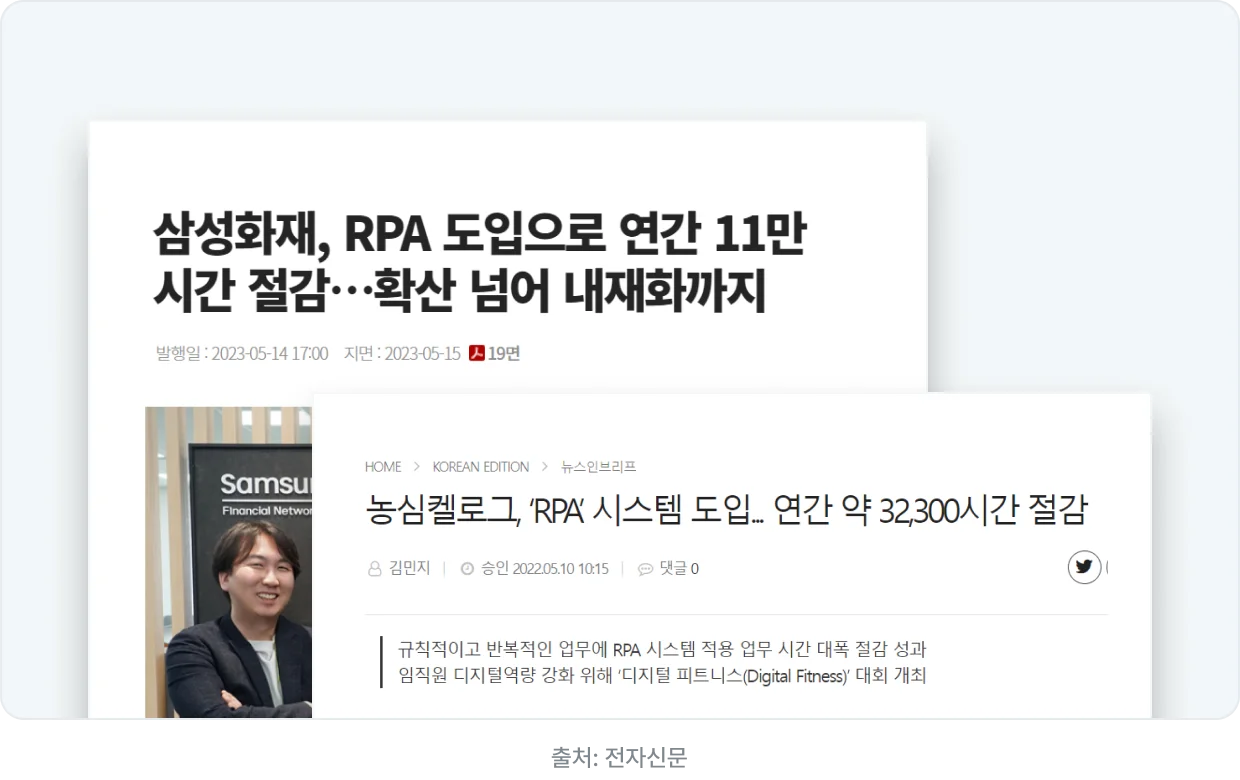
Task: Click the 발행일 2023-05-14 publish date
Action: (242, 353)
